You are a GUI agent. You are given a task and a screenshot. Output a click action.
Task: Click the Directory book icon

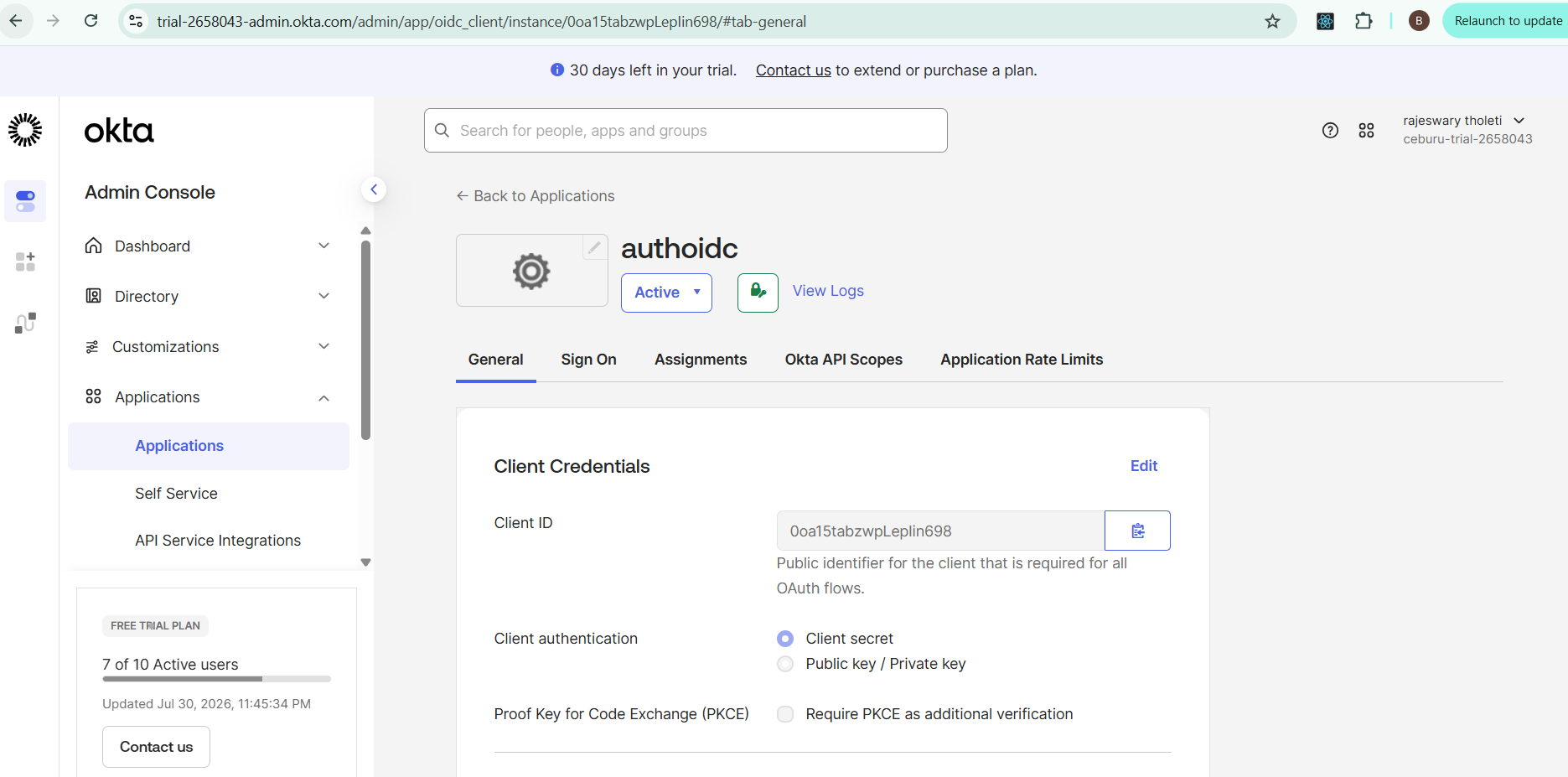[x=94, y=296]
